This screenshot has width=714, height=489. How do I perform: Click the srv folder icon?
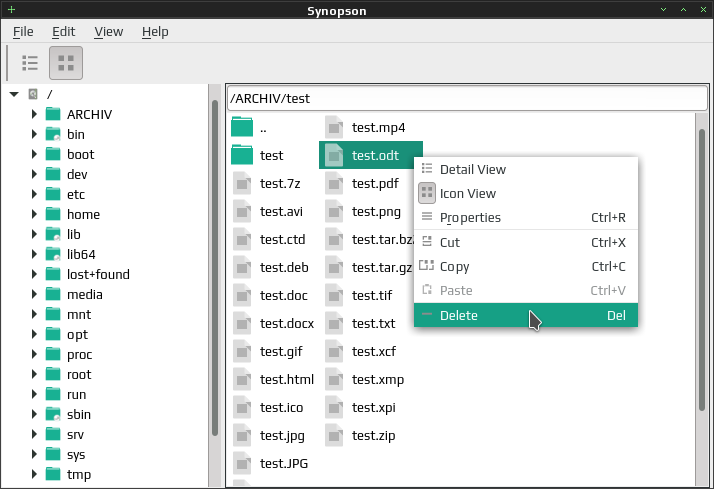pyautogui.click(x=53, y=434)
